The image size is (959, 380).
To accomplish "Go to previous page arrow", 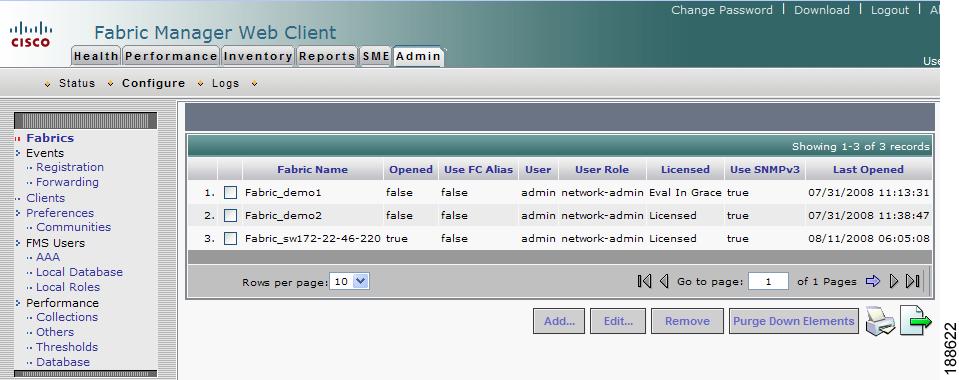I will tap(664, 281).
